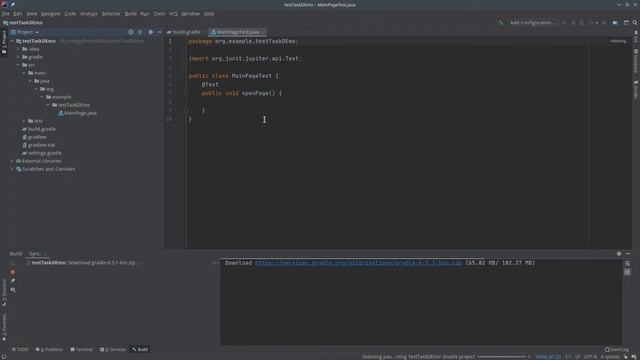Click the layout window icon in top toolbar
The height and width of the screenshot is (360, 640).
pyautogui.click(x=626, y=23)
